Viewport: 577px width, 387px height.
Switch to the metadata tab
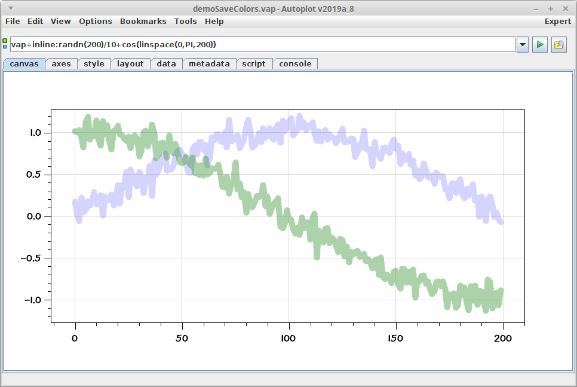(209, 64)
